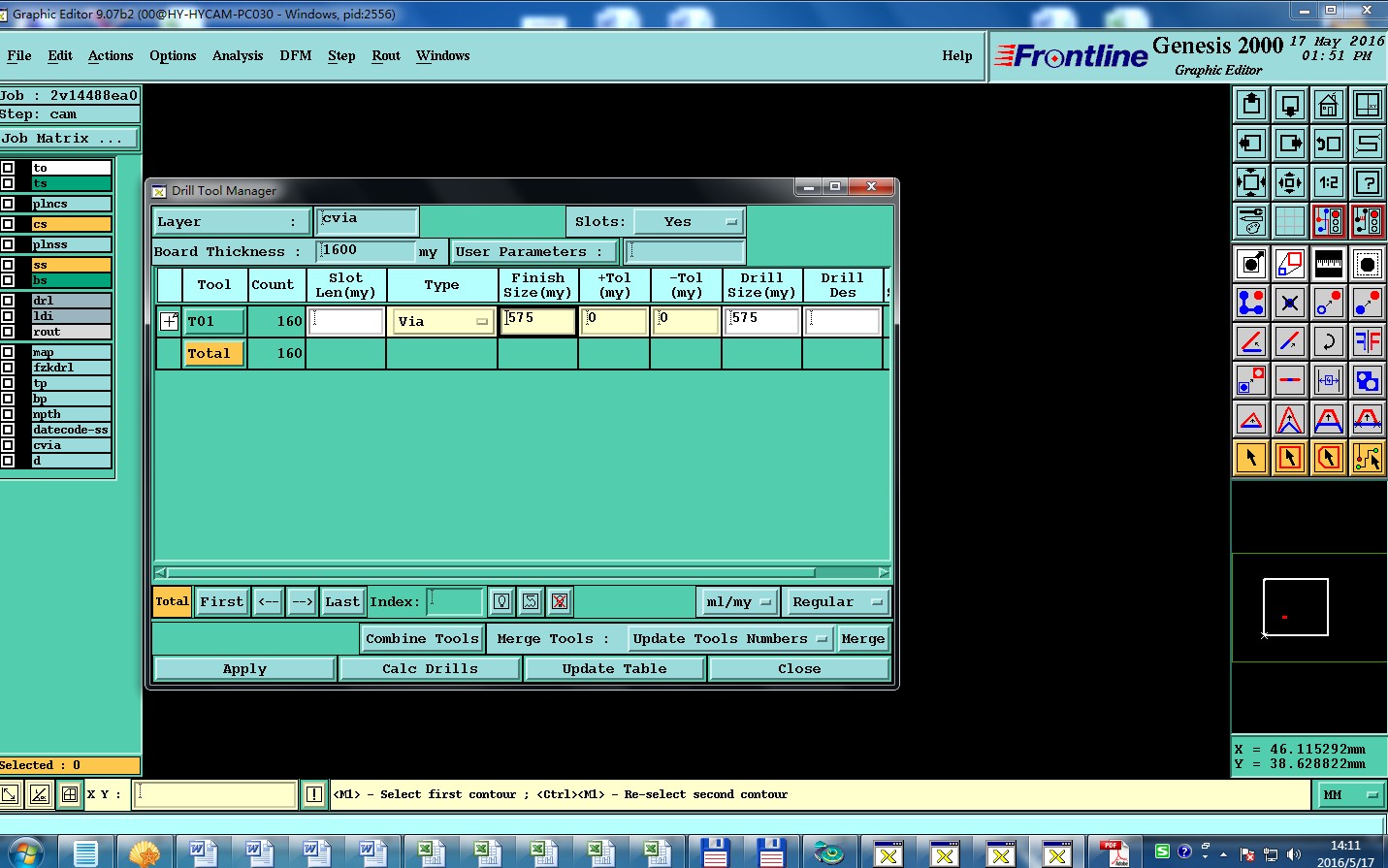
Task: Click the pan left arrow icon
Action: 1251,144
